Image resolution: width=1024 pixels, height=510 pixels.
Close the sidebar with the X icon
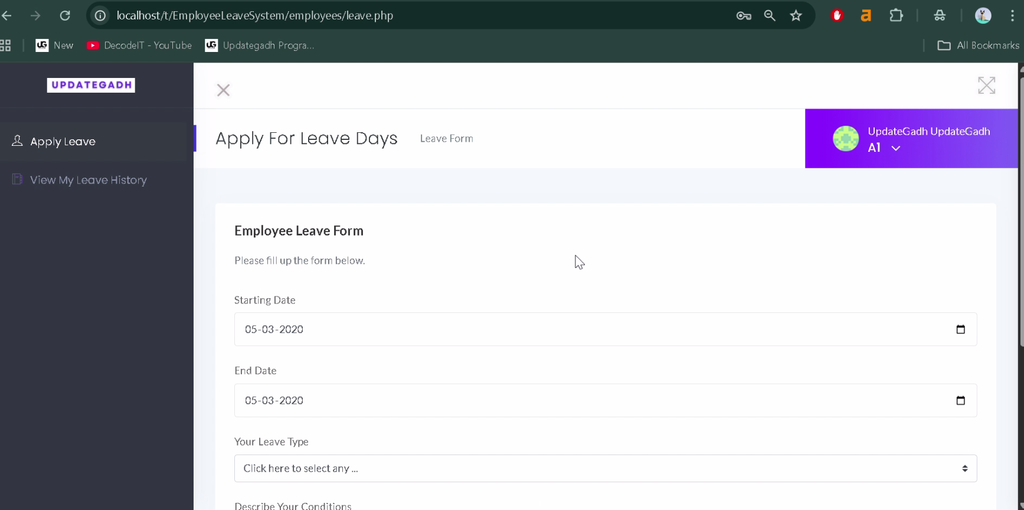pos(223,90)
